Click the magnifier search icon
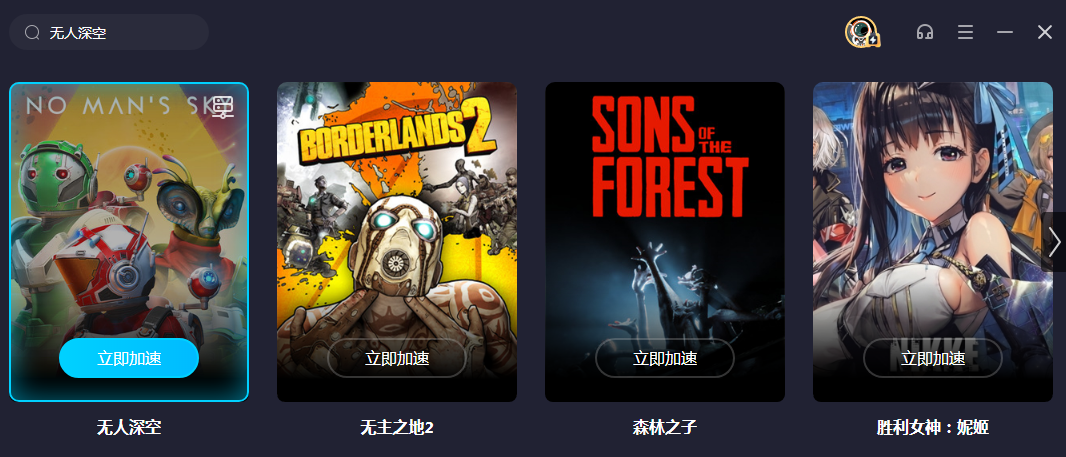Viewport: 1066px width, 457px height. point(32,33)
